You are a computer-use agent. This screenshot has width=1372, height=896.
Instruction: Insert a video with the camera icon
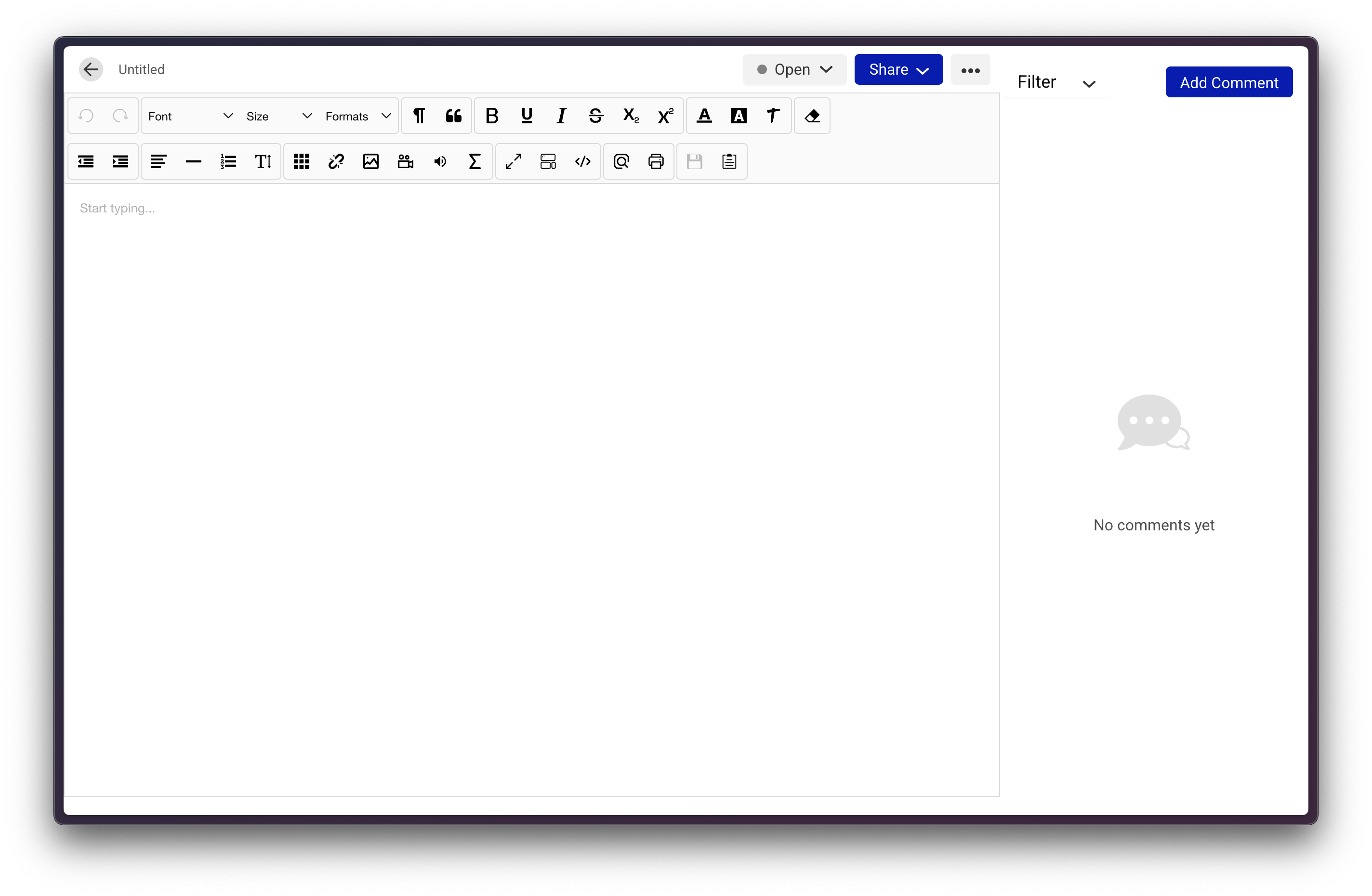(405, 161)
